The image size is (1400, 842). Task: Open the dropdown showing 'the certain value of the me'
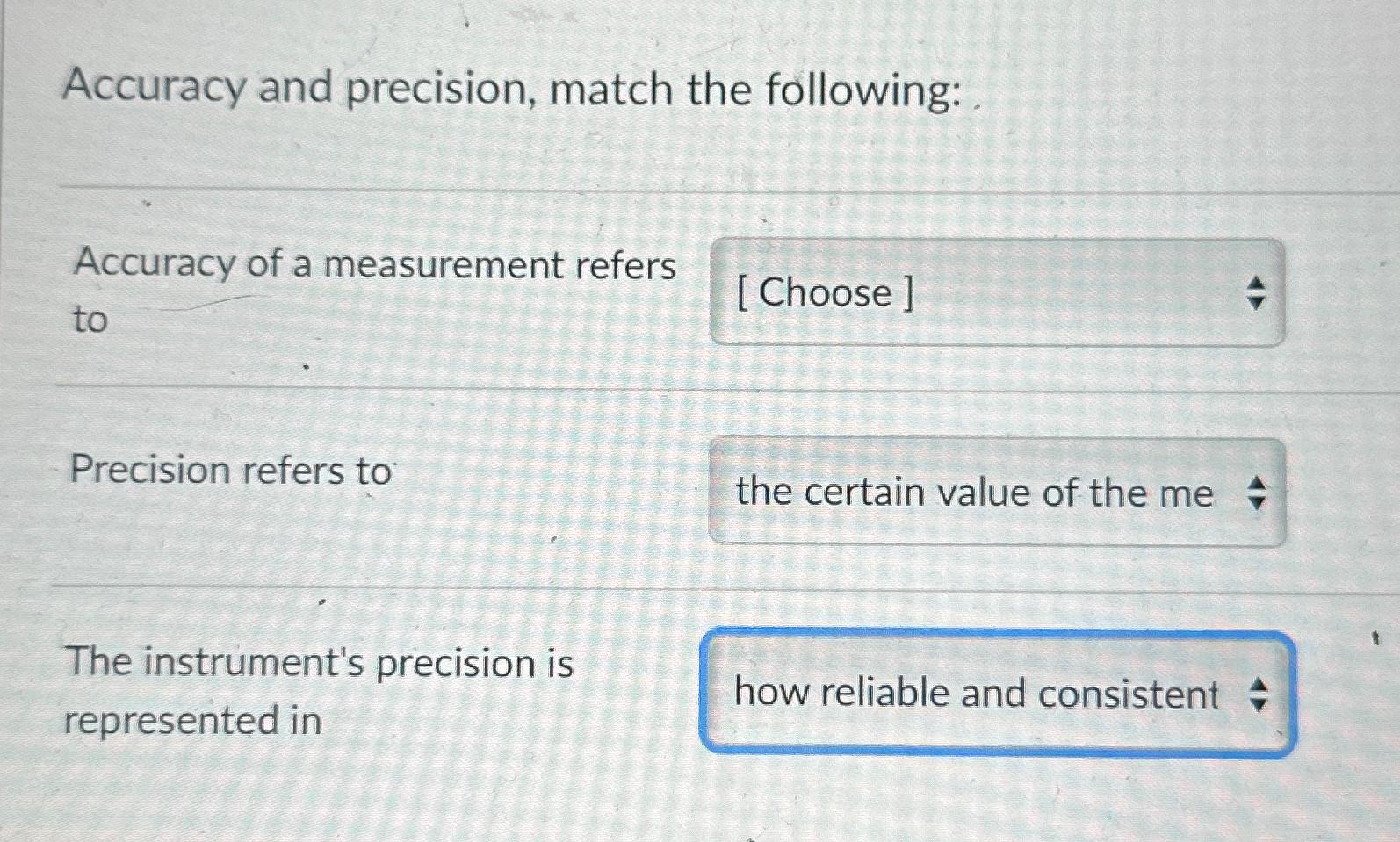(x=992, y=493)
